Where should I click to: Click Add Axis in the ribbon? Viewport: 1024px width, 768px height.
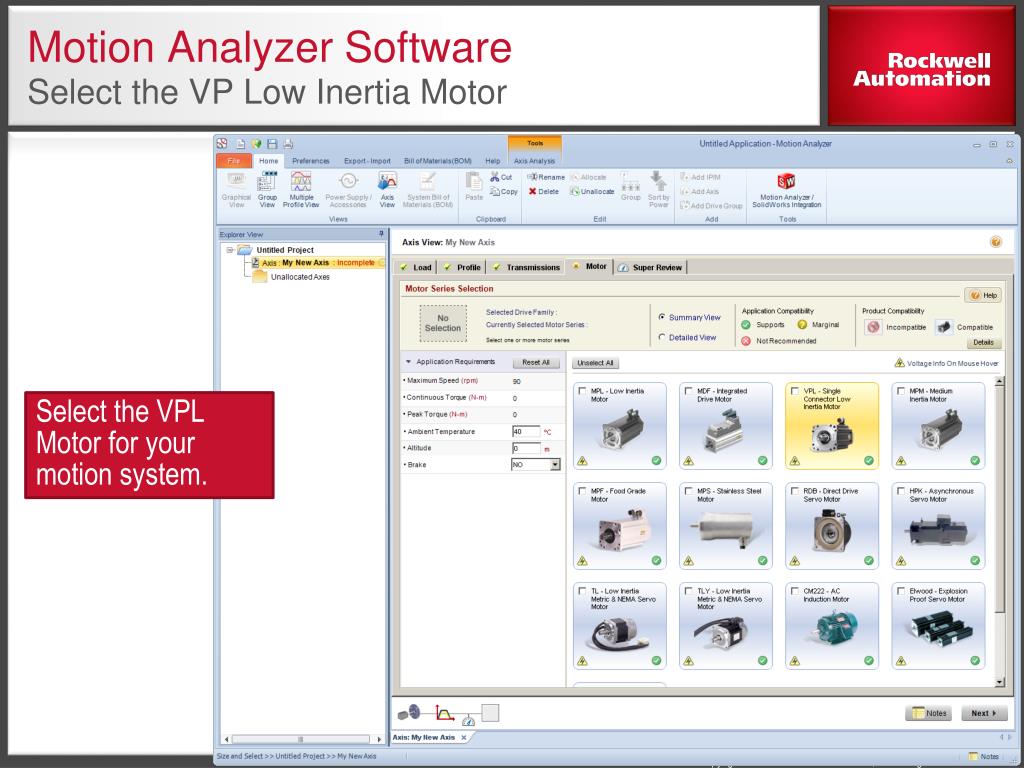pyautogui.click(x=699, y=191)
